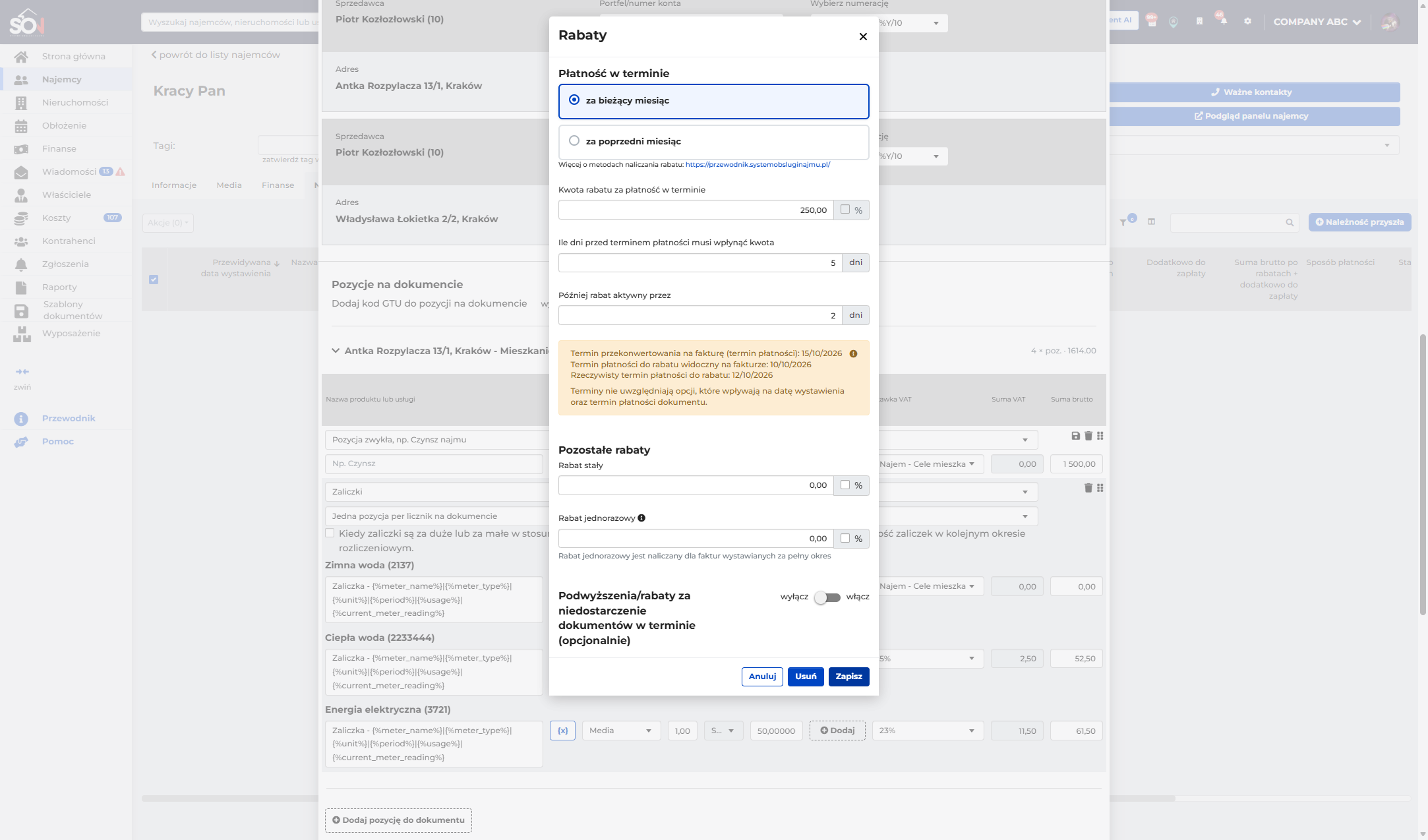Focus the 250,00 discount amount field
Viewport: 1428px width, 840px height.
click(x=696, y=210)
